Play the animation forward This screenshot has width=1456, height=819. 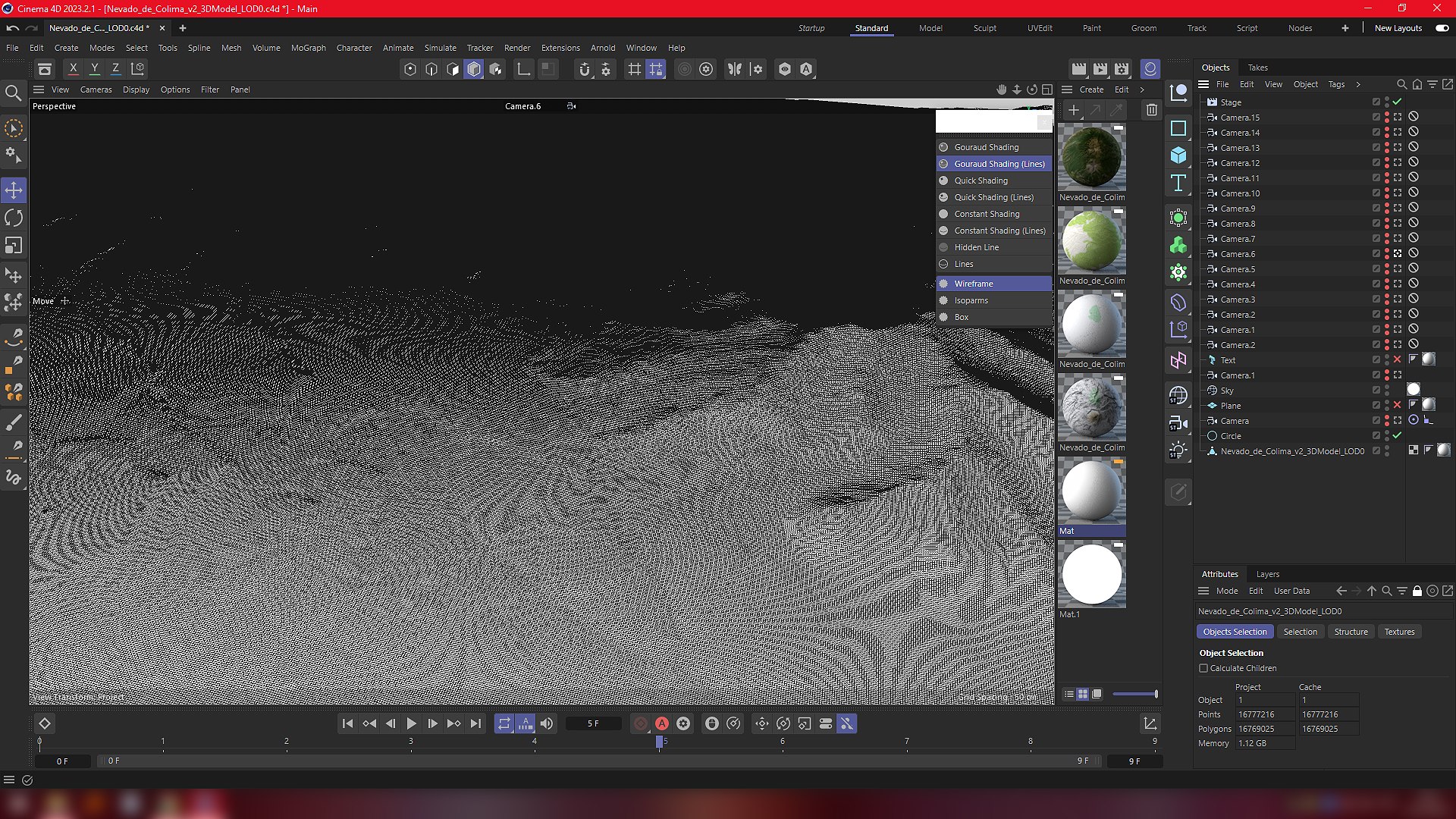click(x=412, y=723)
